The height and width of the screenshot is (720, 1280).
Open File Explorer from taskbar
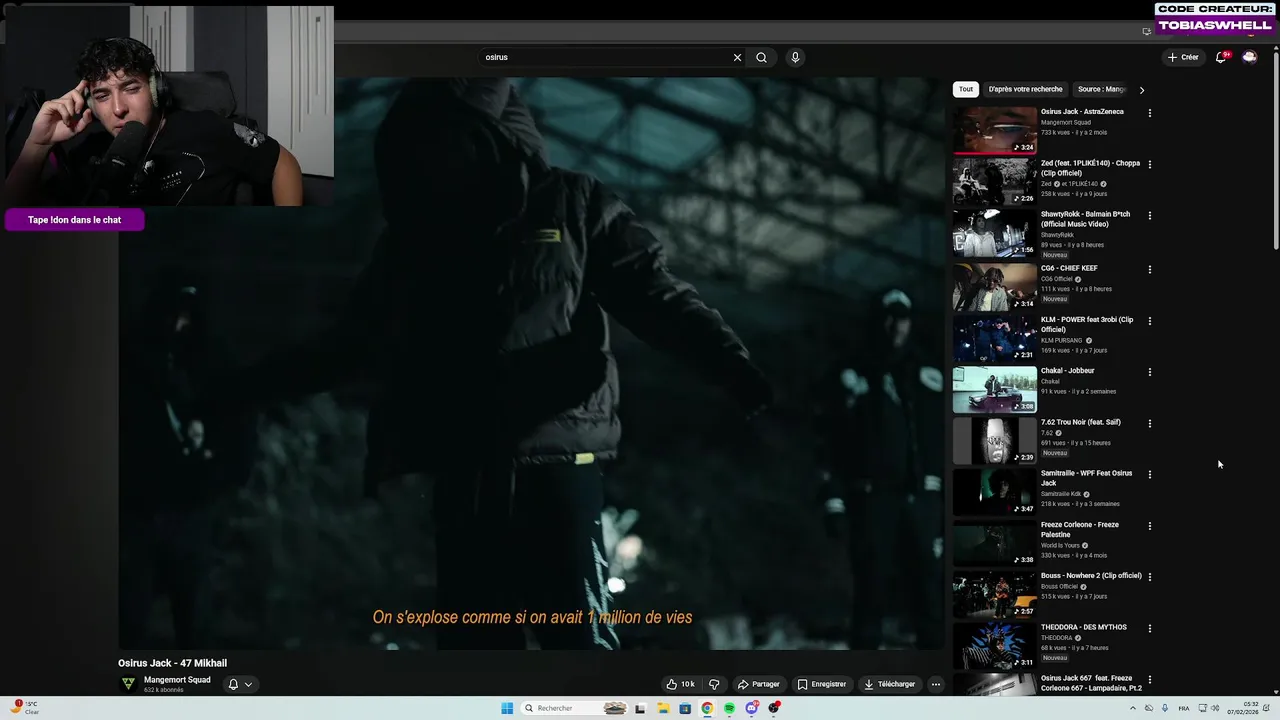coord(662,708)
